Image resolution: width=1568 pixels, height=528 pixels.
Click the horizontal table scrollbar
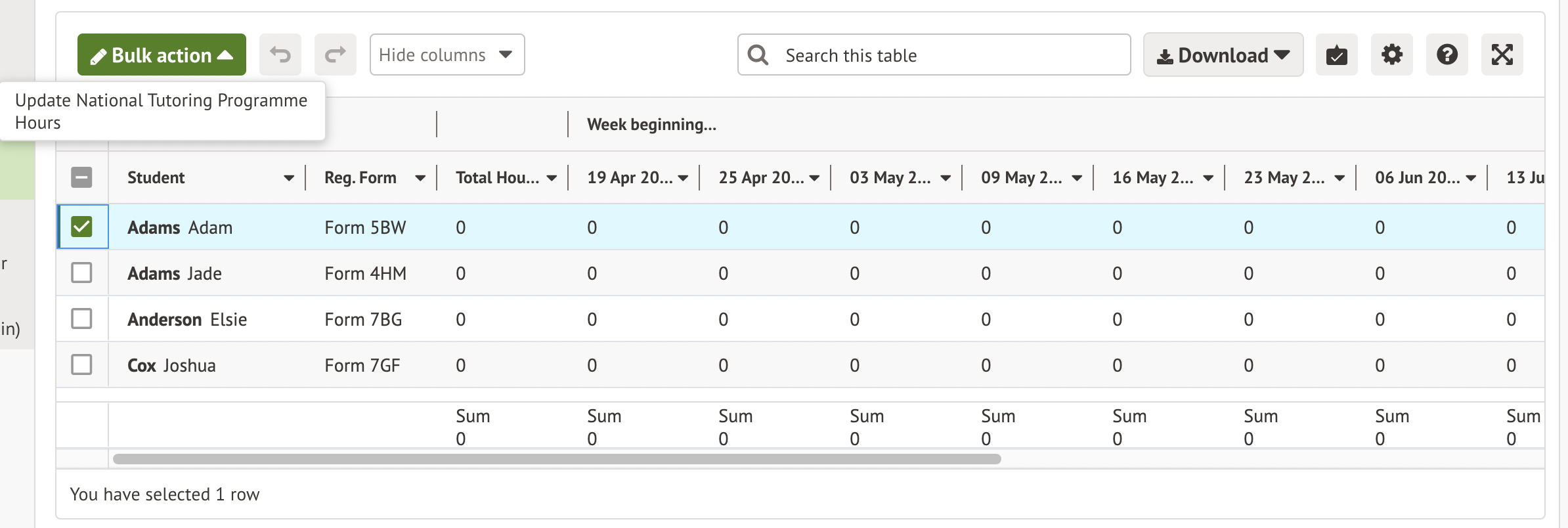[x=556, y=459]
